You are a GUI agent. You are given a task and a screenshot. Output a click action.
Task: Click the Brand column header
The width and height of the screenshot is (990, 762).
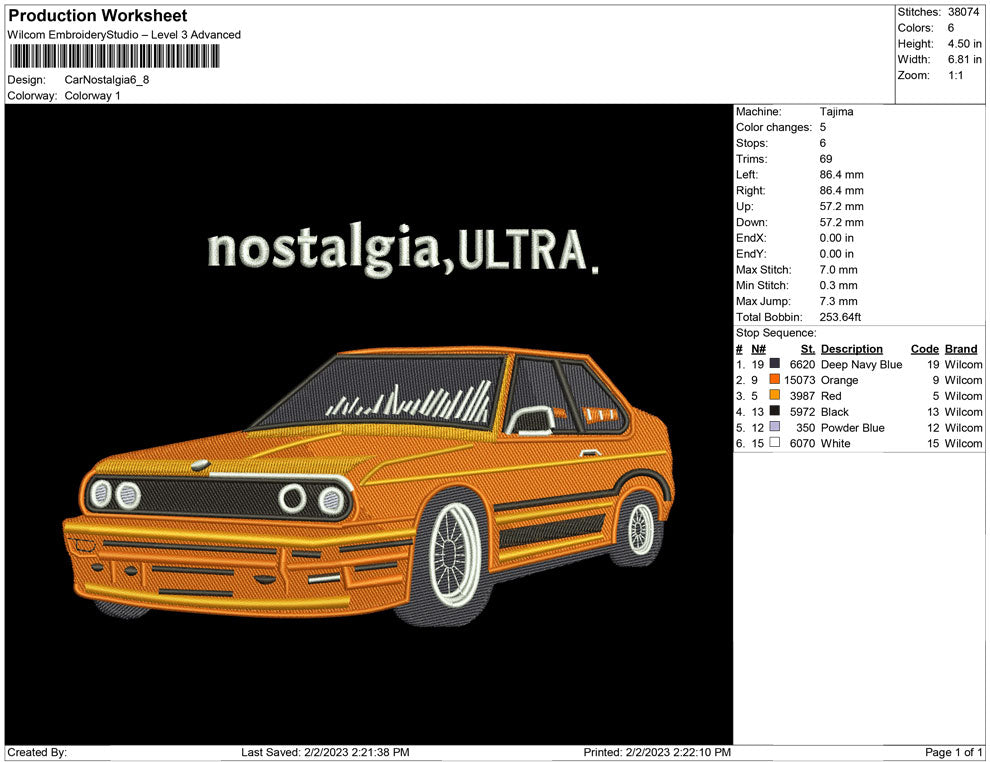(x=961, y=349)
